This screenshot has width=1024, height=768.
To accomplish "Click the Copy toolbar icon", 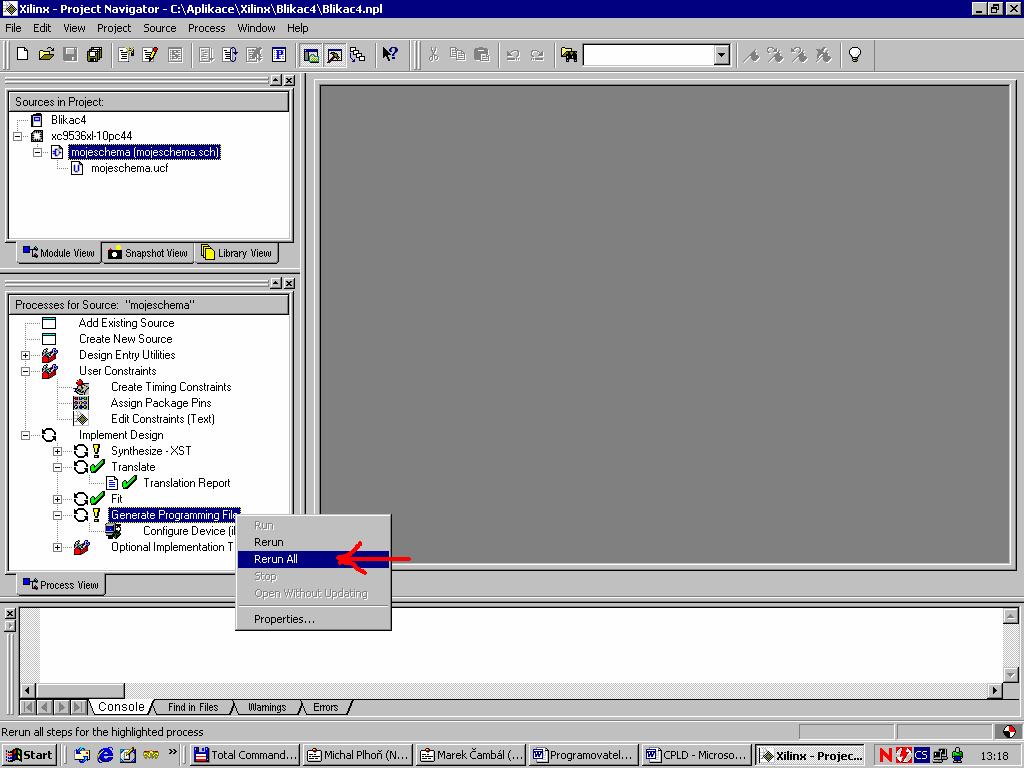I will [458, 54].
